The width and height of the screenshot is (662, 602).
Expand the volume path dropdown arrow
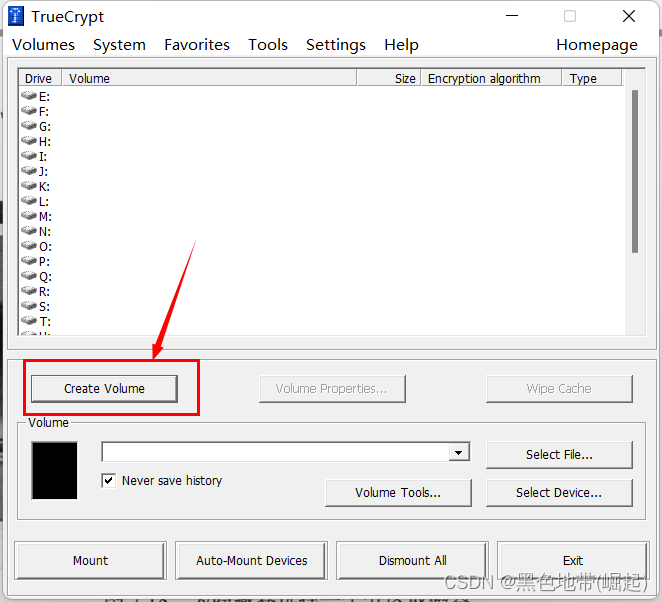459,453
